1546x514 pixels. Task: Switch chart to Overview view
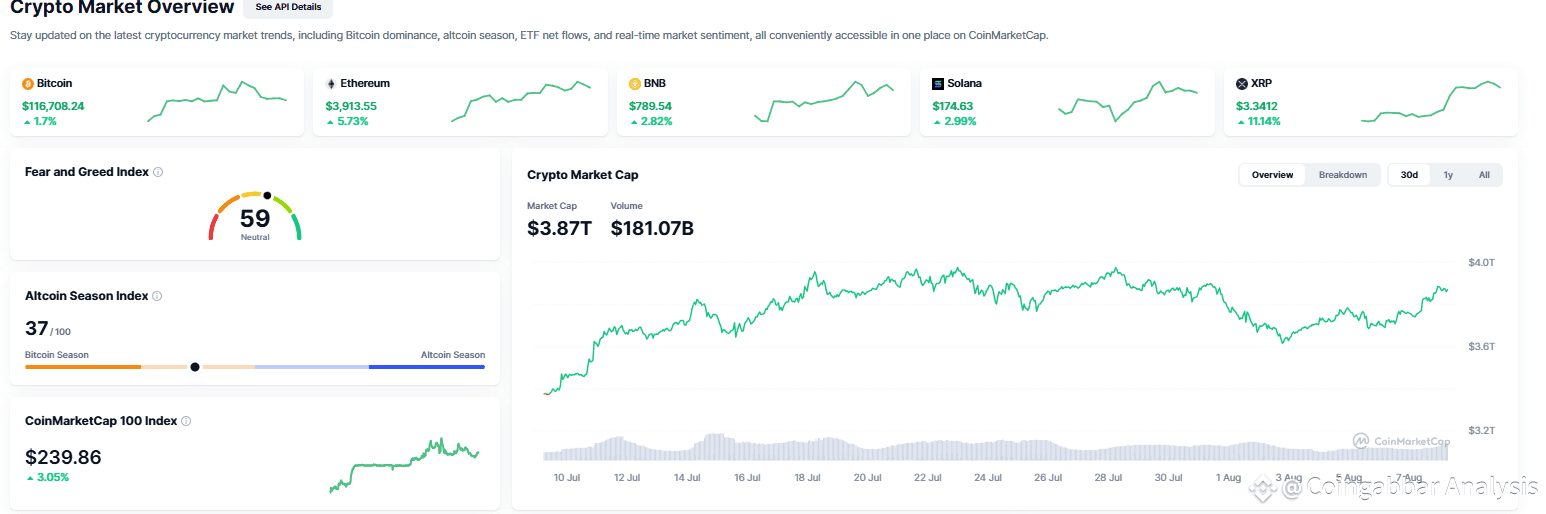pos(1272,175)
